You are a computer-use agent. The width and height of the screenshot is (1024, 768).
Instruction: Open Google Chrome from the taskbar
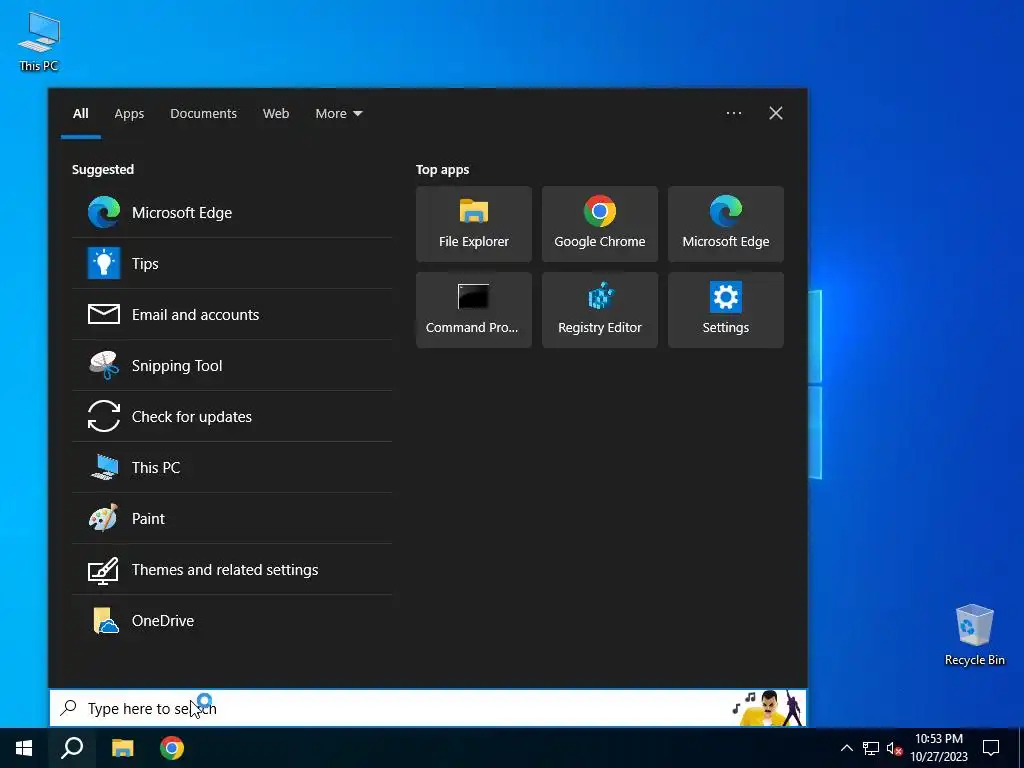172,748
